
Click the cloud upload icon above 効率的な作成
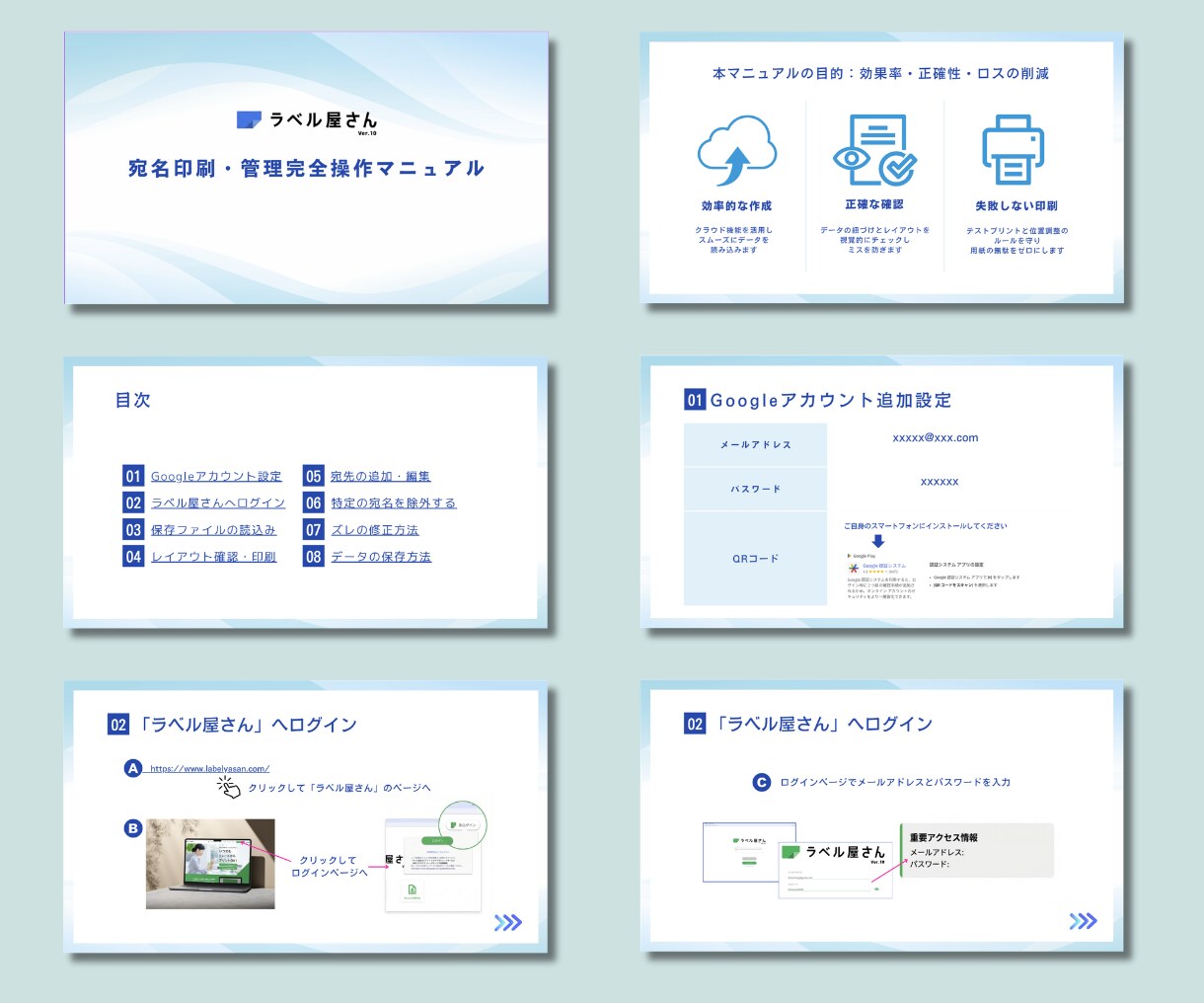click(736, 151)
